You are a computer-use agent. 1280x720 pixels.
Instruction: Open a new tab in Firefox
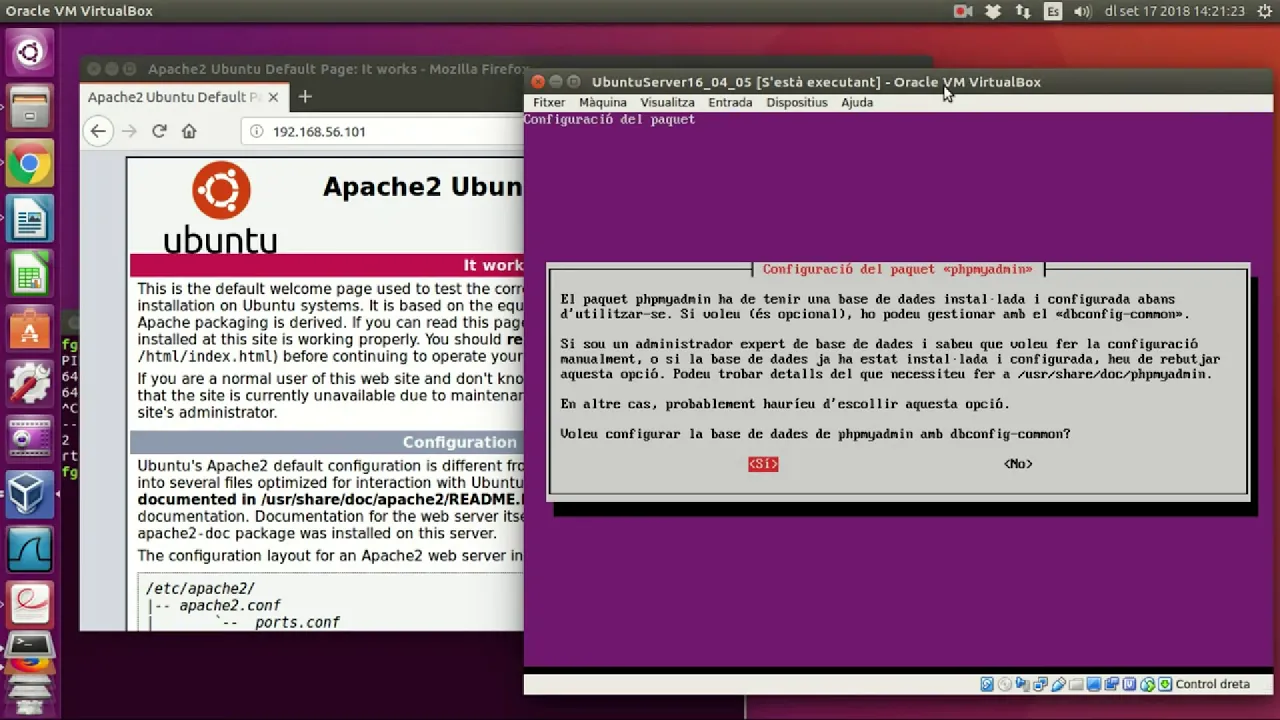point(305,97)
